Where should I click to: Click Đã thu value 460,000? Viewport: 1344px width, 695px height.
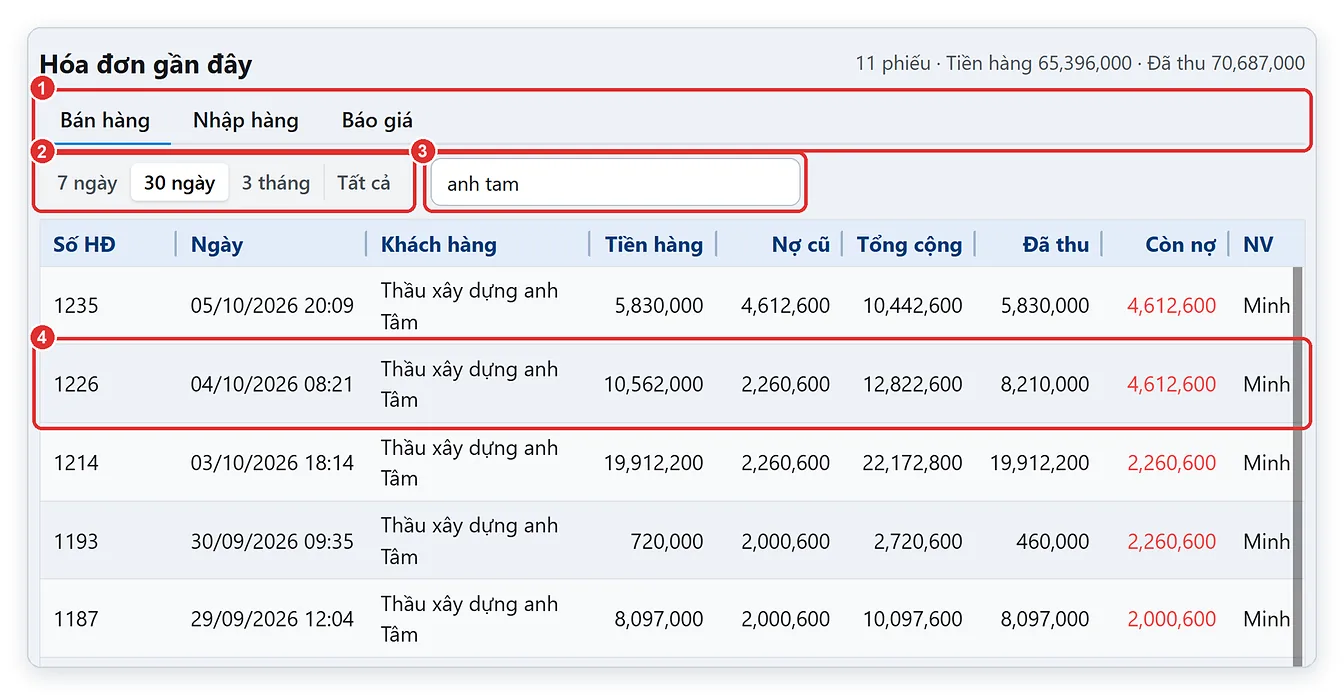pos(1054,541)
